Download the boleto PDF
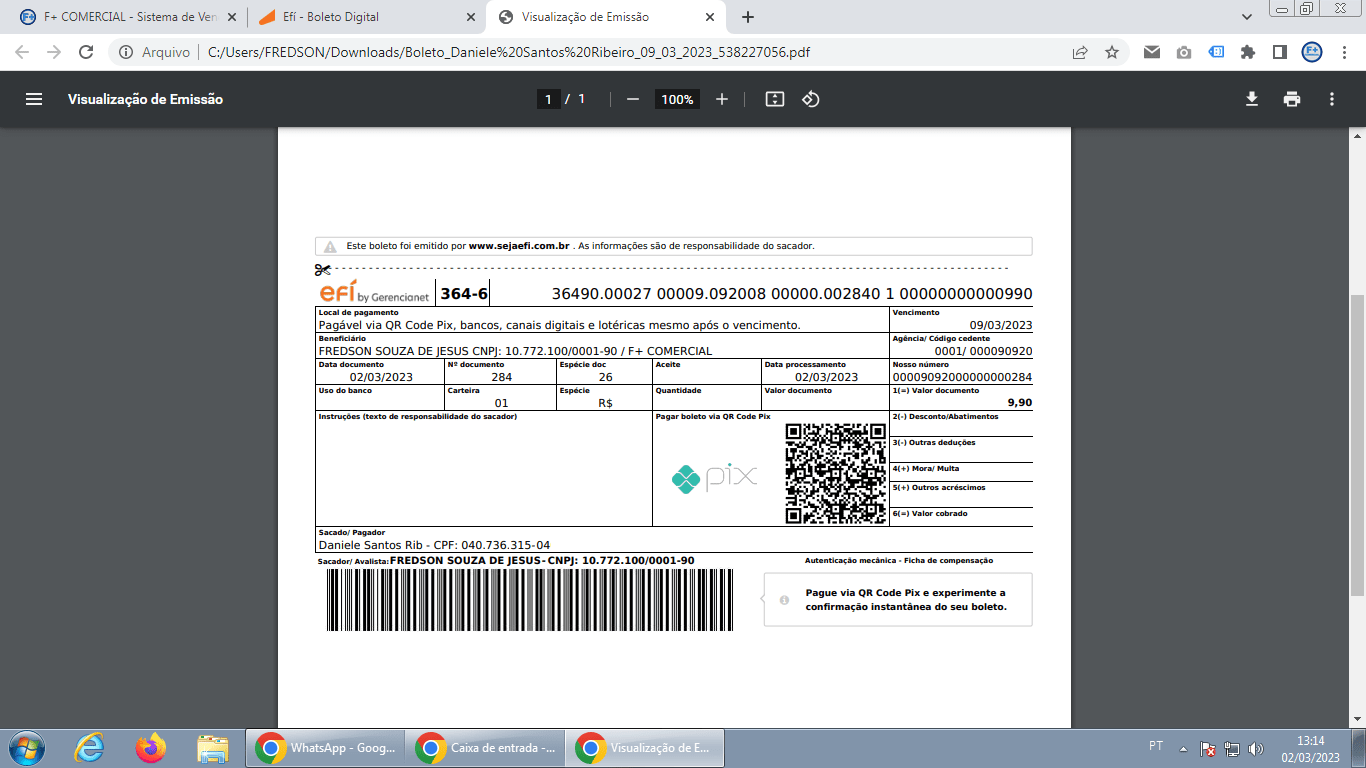 click(1251, 99)
